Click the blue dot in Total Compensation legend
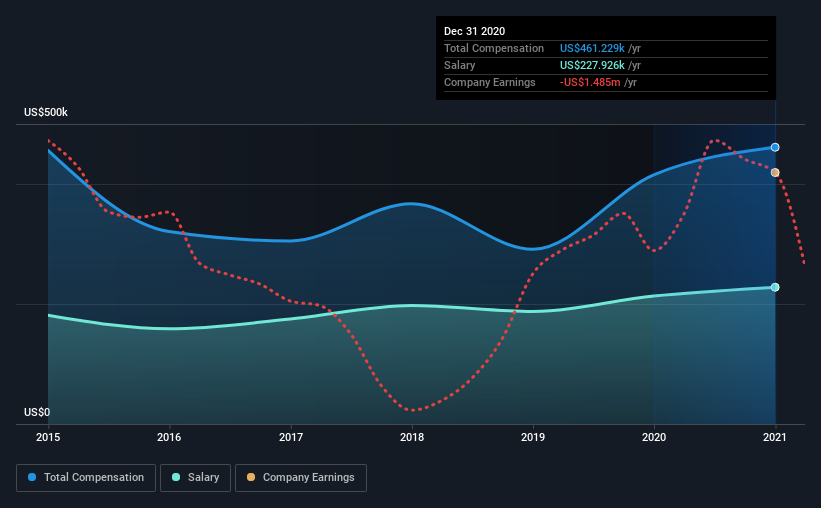The width and height of the screenshot is (821, 508). [x=32, y=477]
